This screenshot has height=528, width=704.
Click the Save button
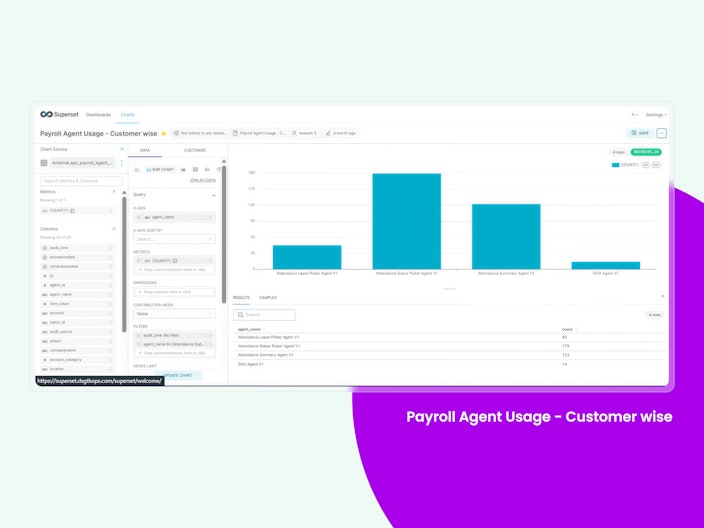pos(640,133)
